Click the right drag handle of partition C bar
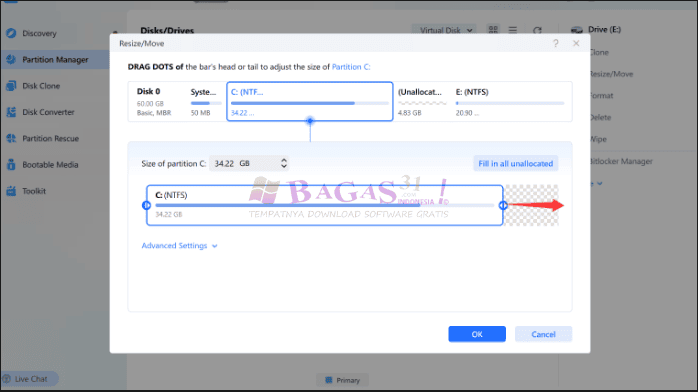 503,205
